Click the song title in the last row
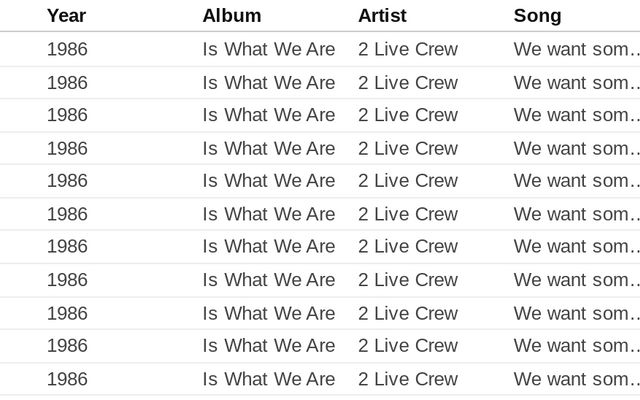 click(x=577, y=379)
